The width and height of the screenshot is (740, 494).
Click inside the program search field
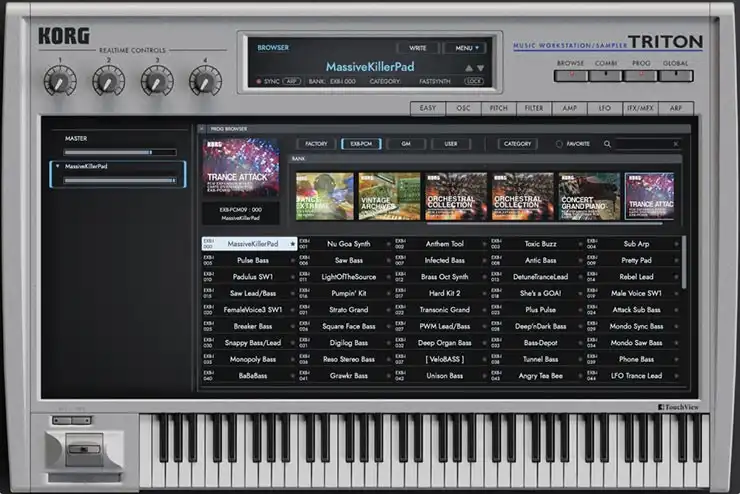(x=644, y=144)
